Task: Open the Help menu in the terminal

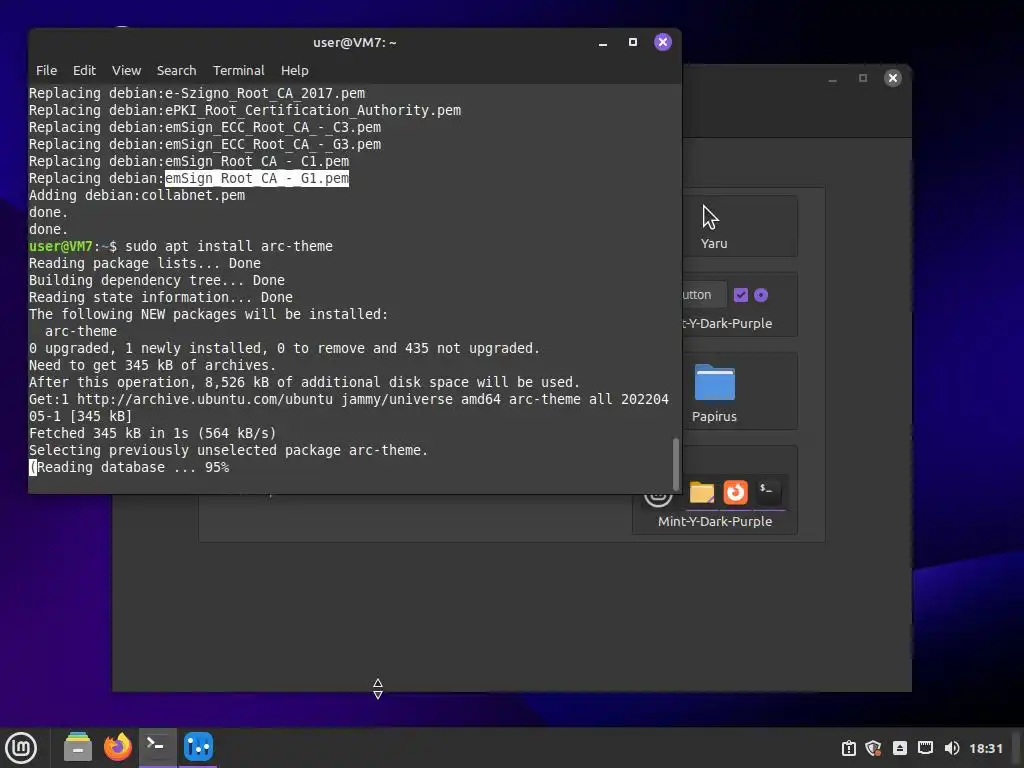Action: [295, 71]
